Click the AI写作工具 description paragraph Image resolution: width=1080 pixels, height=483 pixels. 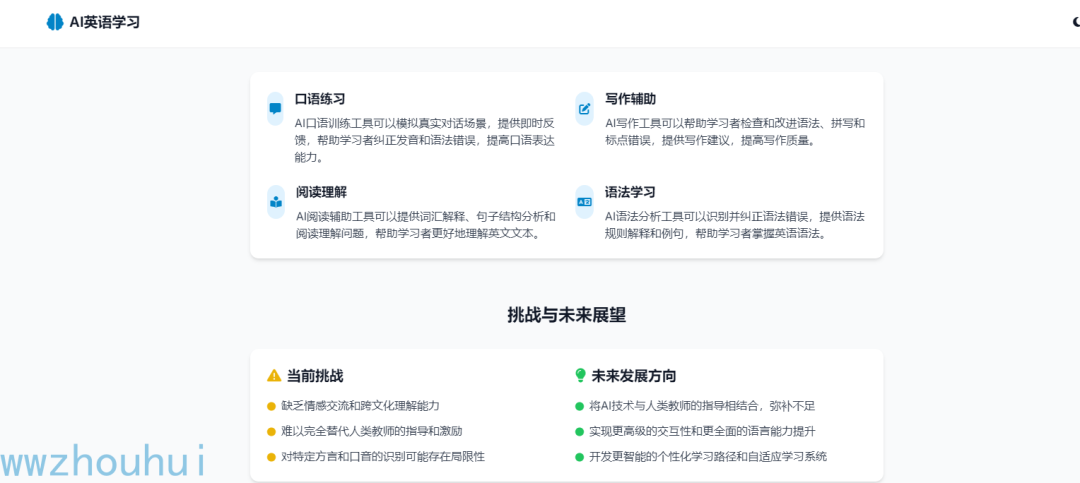(x=735, y=132)
